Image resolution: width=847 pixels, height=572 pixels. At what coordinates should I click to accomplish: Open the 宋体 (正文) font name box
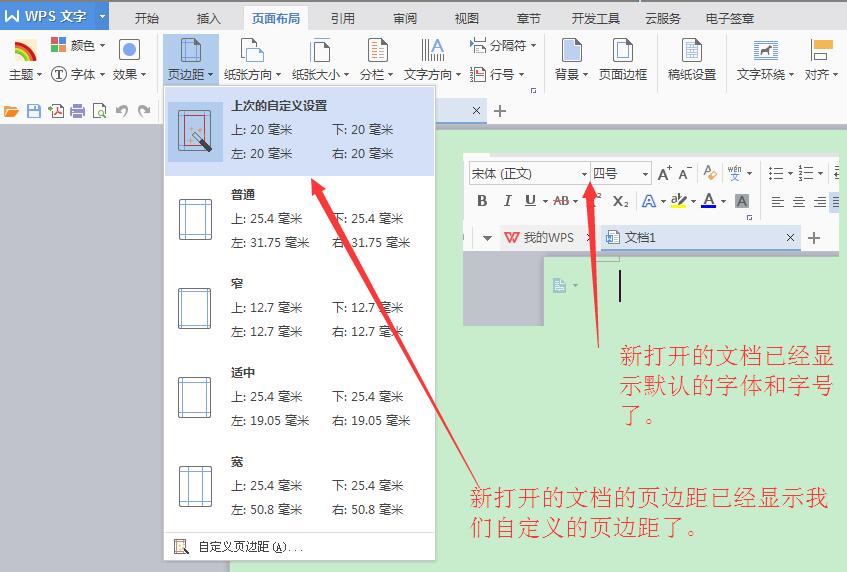click(x=529, y=173)
